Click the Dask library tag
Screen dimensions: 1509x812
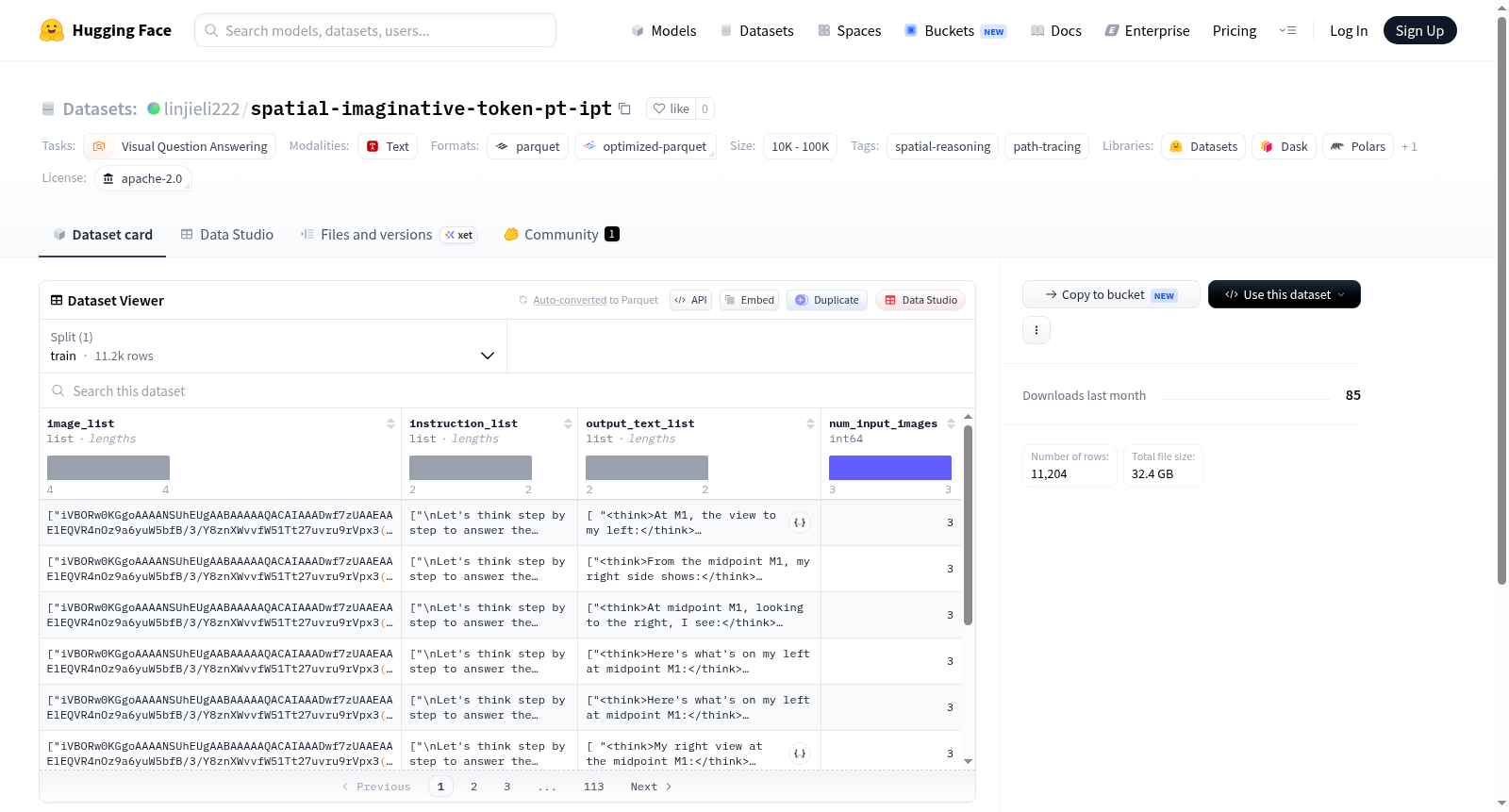tap(1284, 146)
